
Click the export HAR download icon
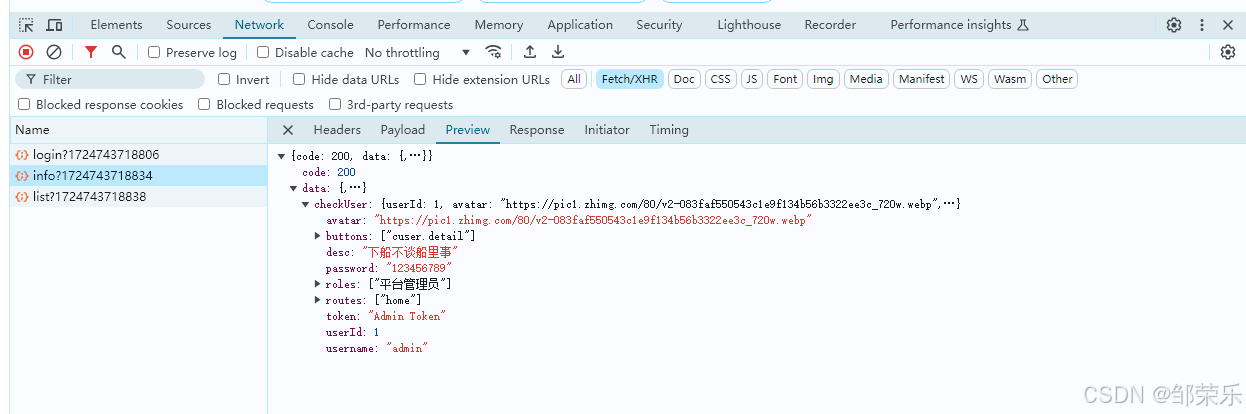[x=558, y=52]
